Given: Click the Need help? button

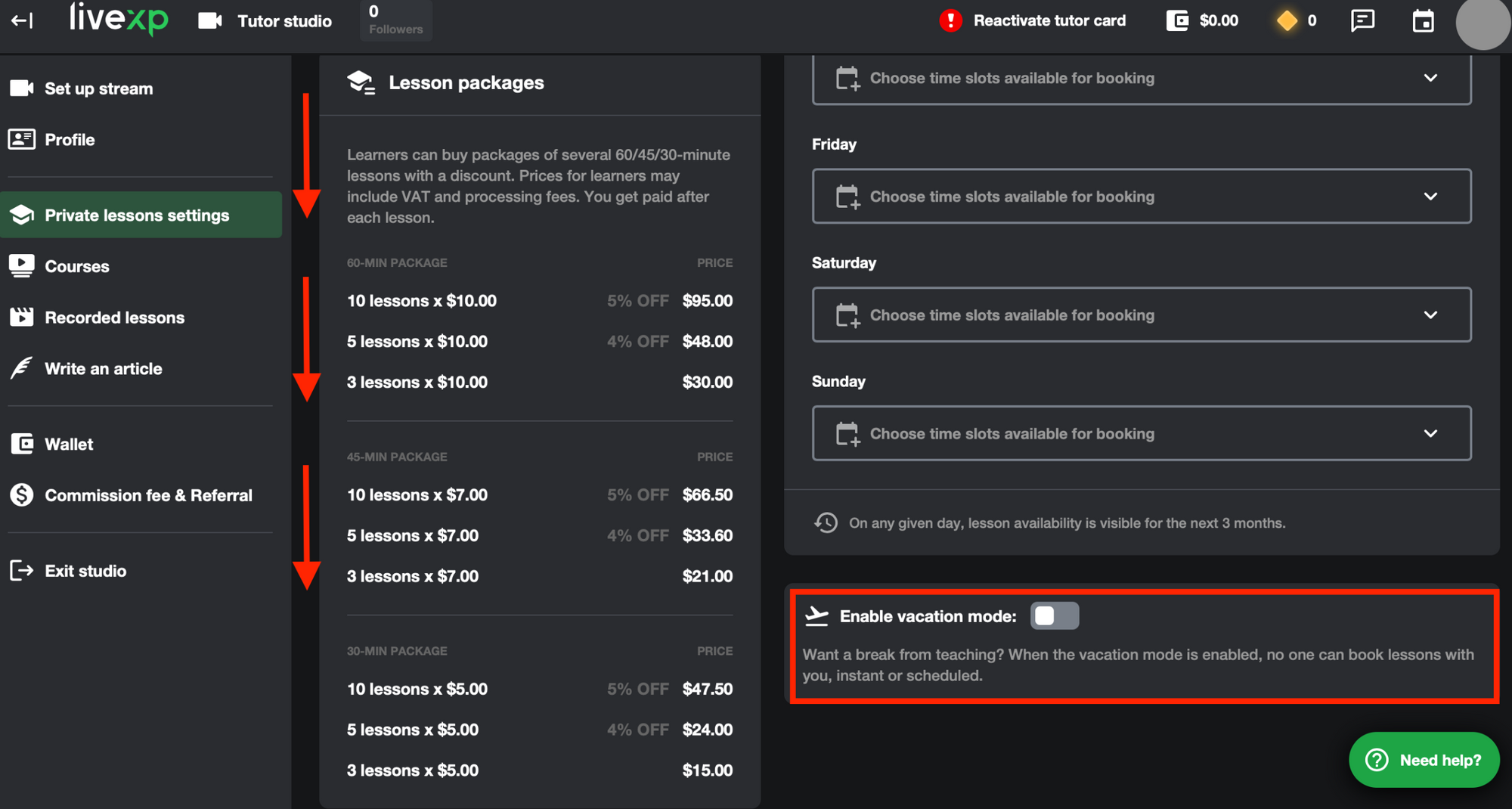Looking at the screenshot, I should (x=1424, y=760).
